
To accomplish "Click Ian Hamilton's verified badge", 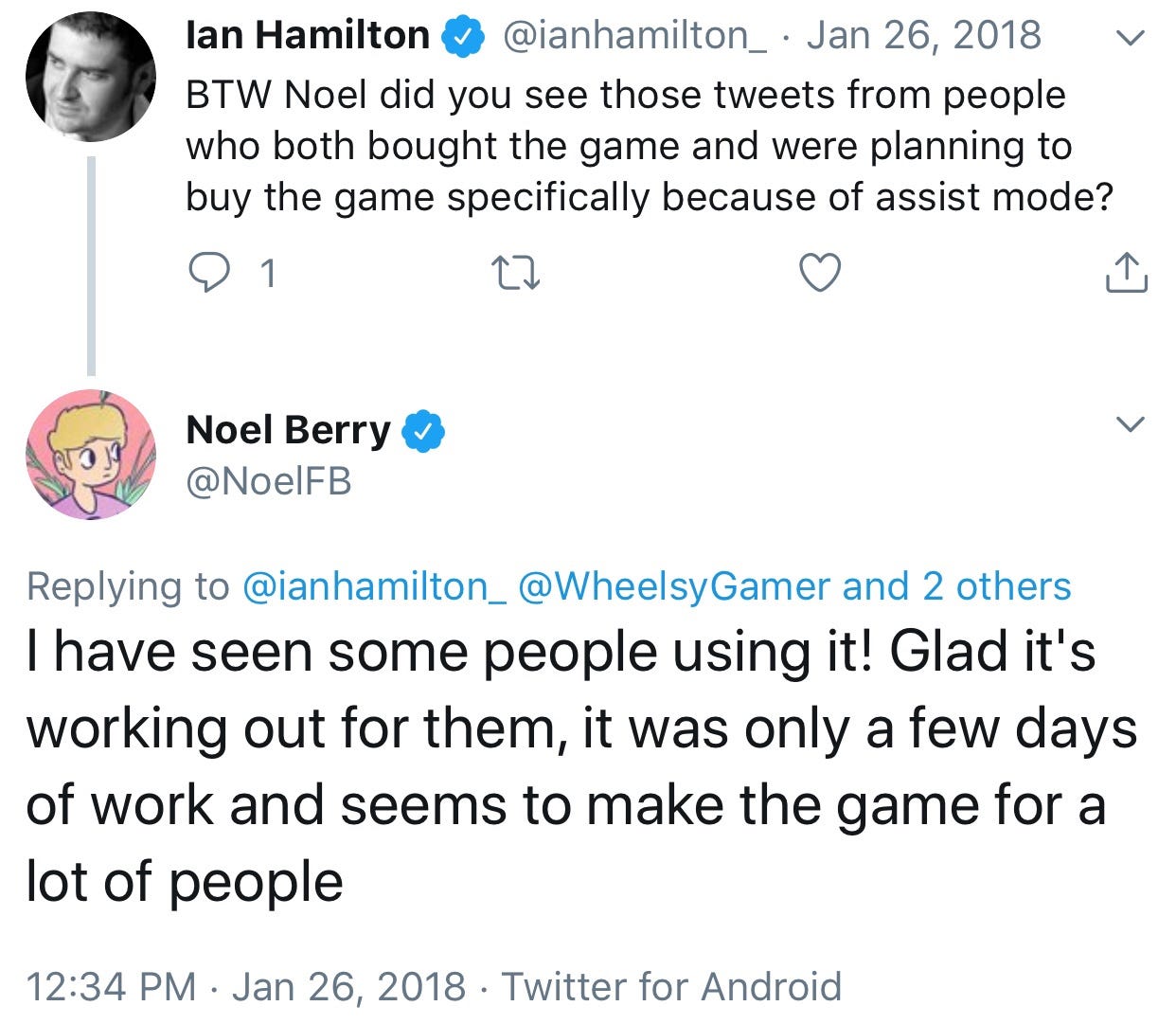I will [x=465, y=37].
